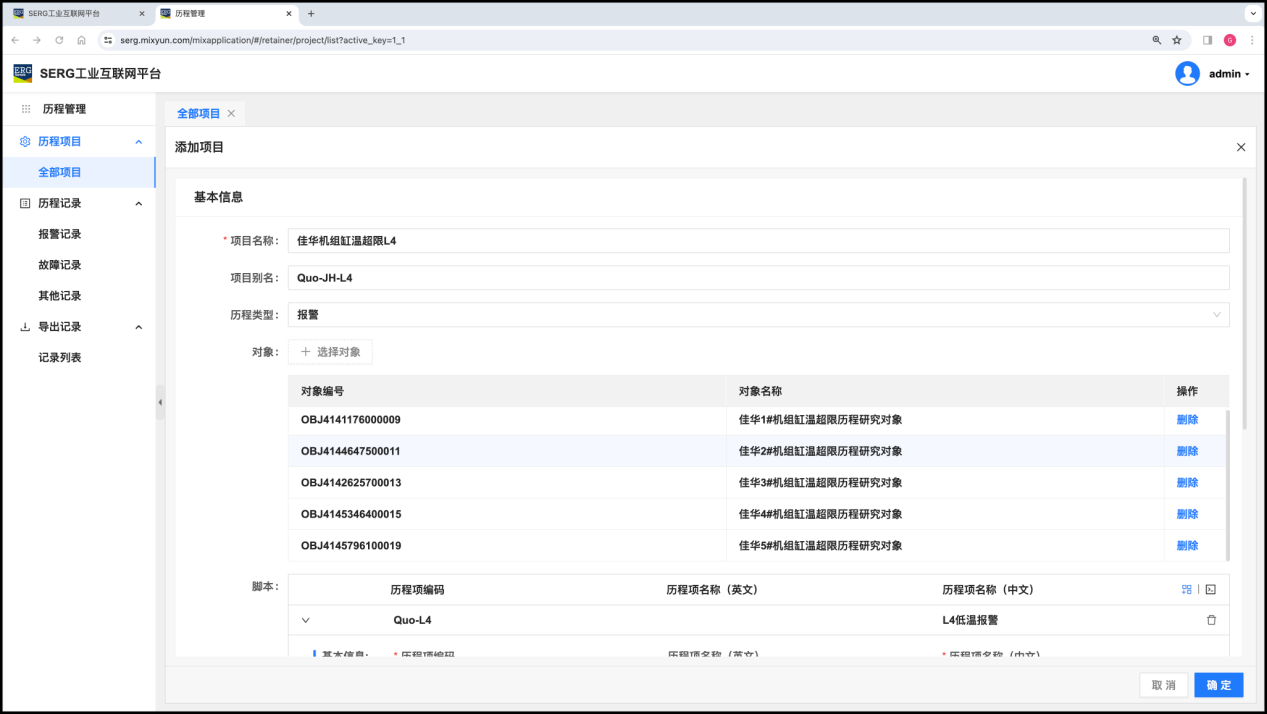This screenshot has width=1267, height=714.
Task: Click the sidebar collapse handle arrow
Action: [160, 402]
